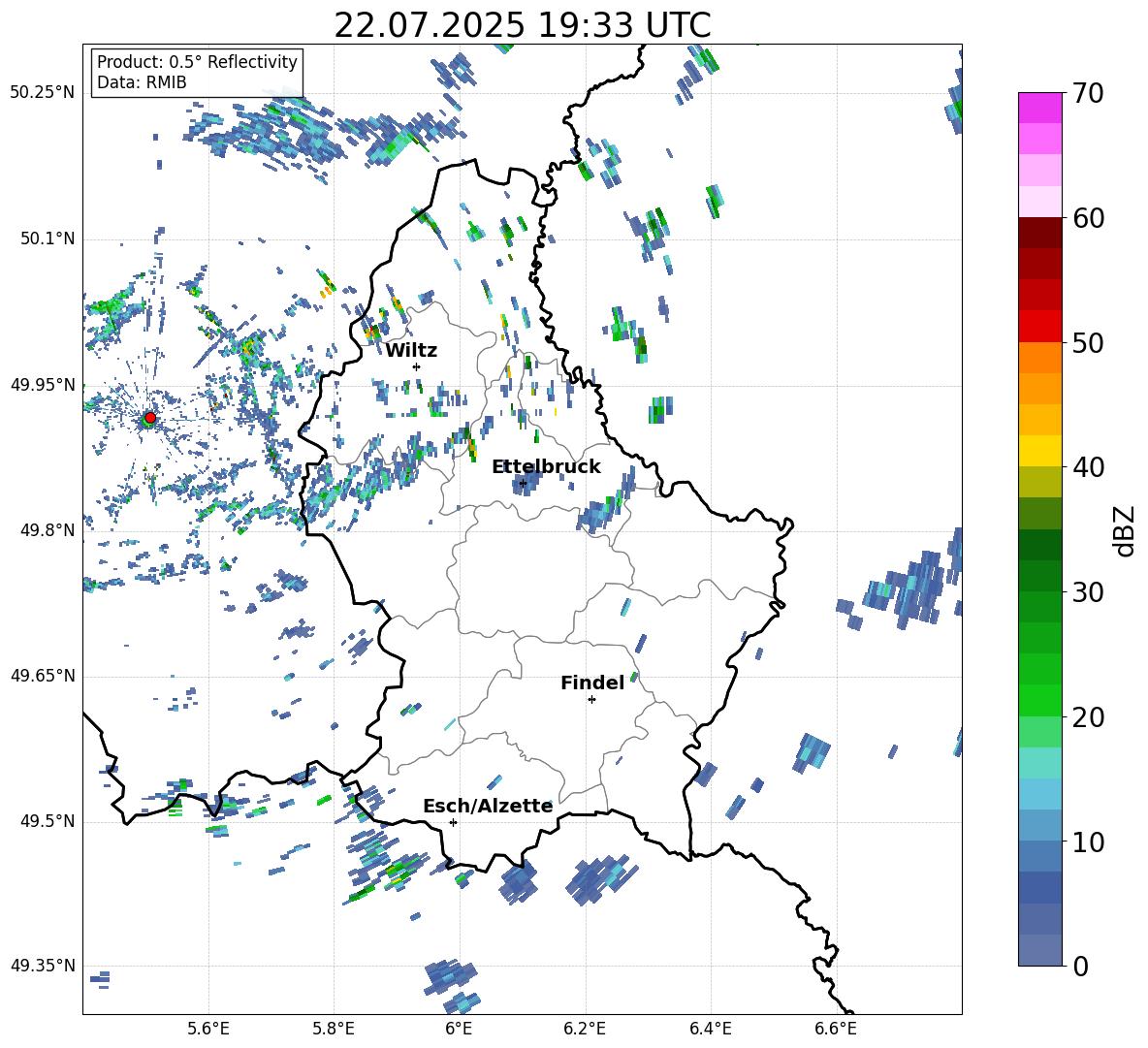
Task: Click the colorbar tick label 60
Action: click(1088, 218)
